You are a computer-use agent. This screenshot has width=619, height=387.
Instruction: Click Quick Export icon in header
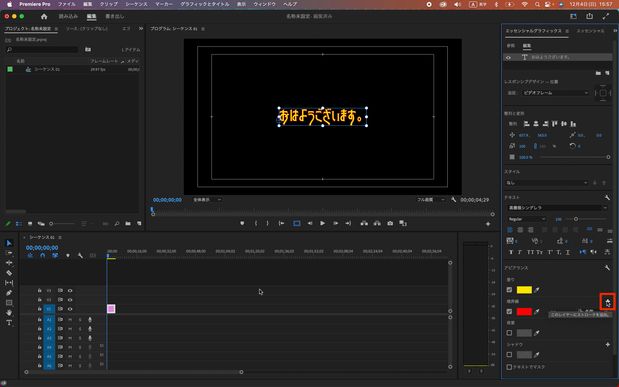[589, 16]
